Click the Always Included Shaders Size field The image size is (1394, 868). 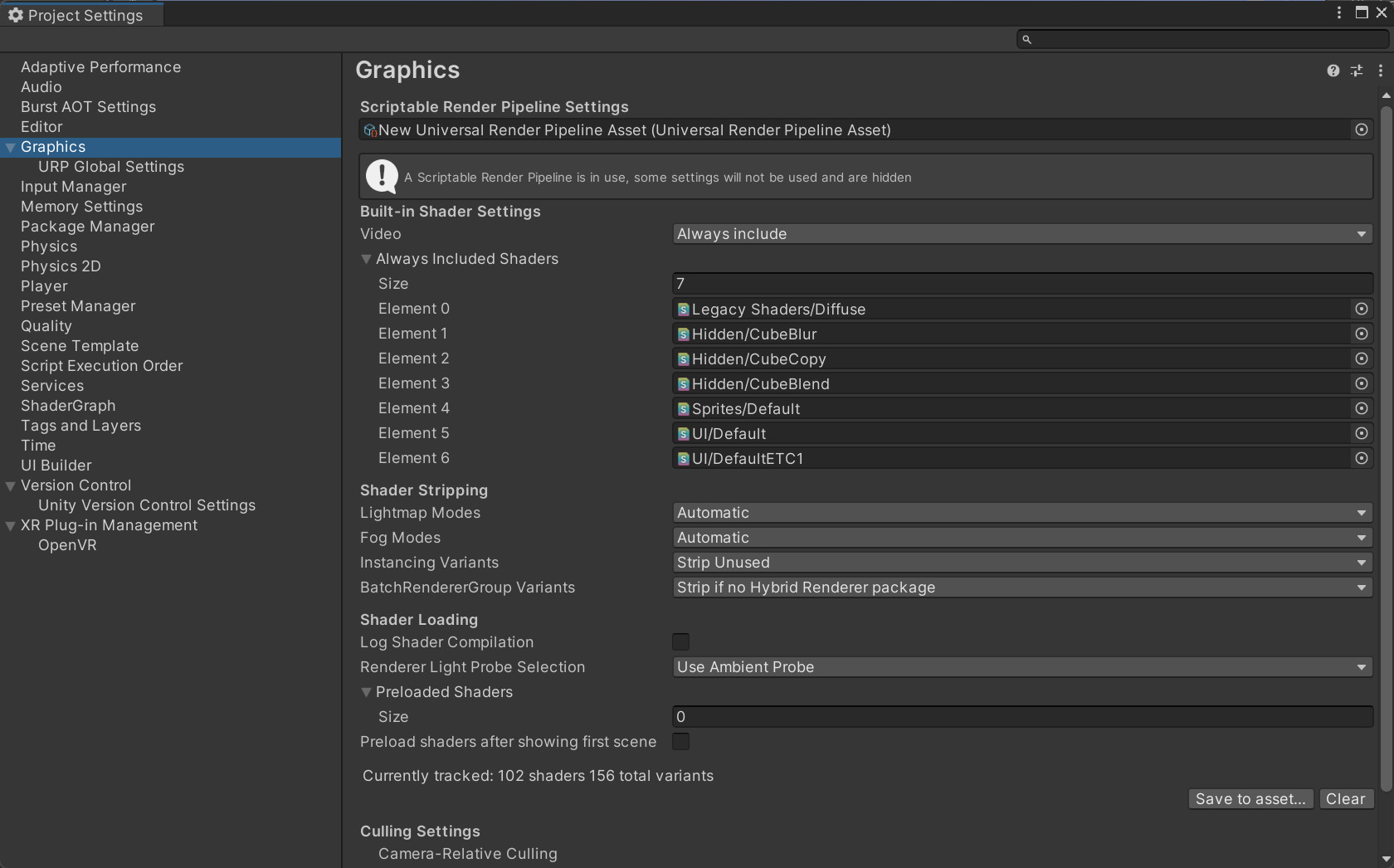point(1022,284)
